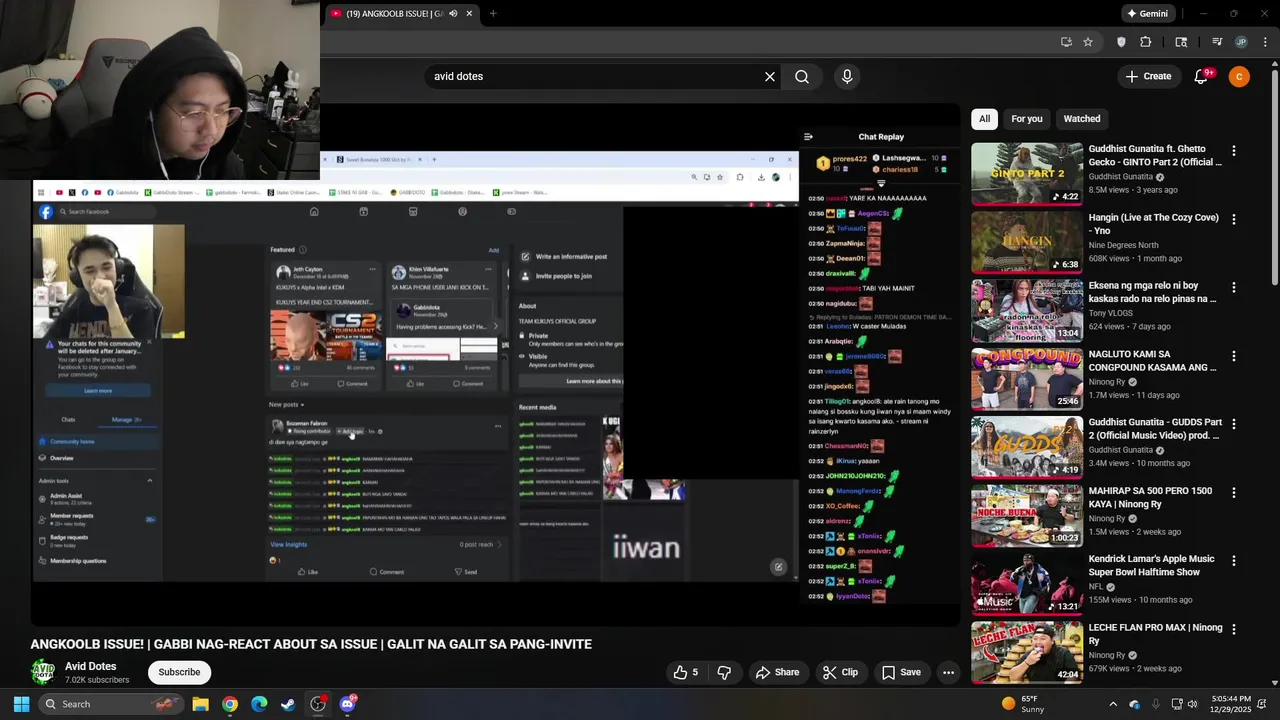Open File Explorer from the taskbar
Viewport: 1280px width, 720px height.
coord(200,704)
